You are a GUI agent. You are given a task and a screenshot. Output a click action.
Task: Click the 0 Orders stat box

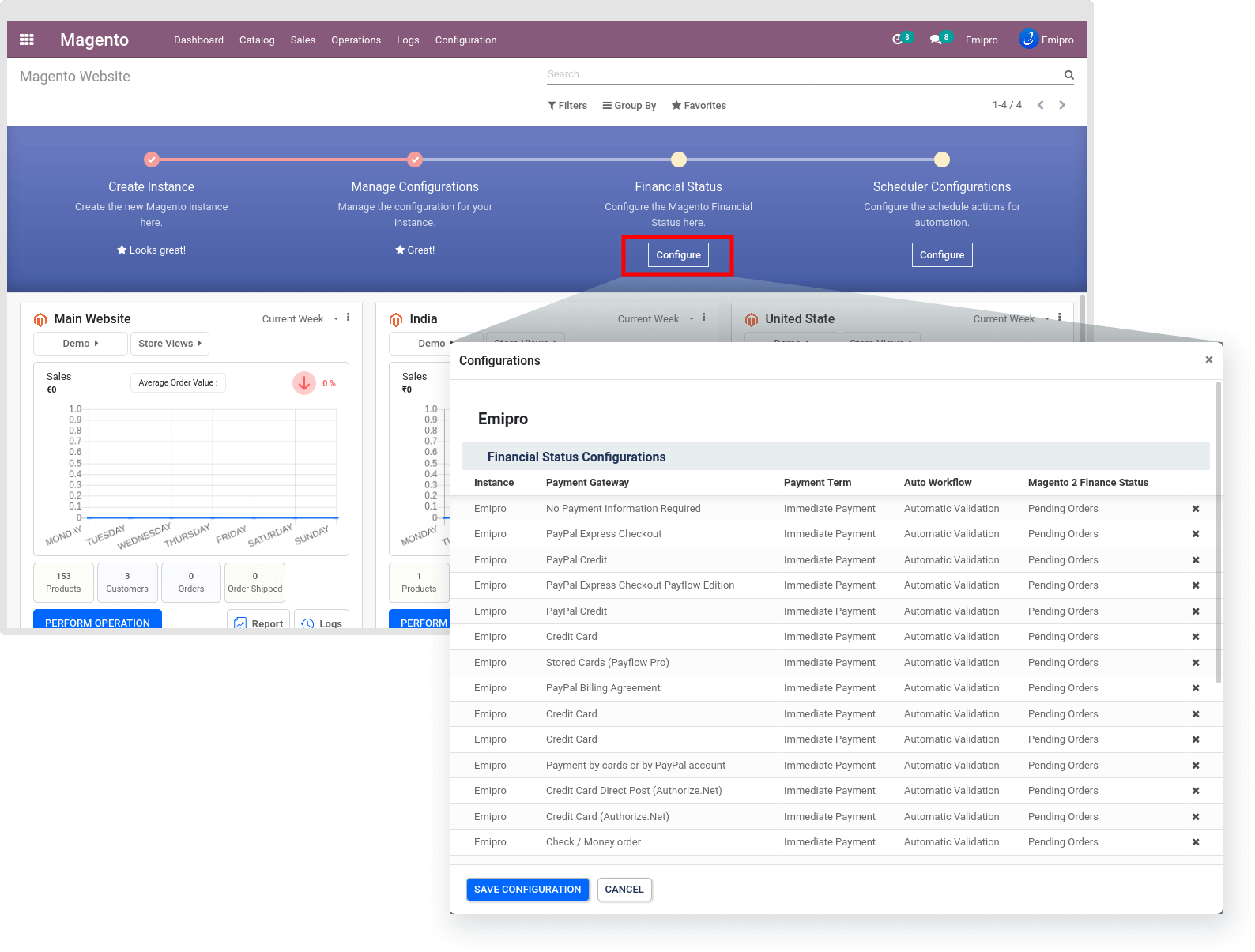coord(191,582)
